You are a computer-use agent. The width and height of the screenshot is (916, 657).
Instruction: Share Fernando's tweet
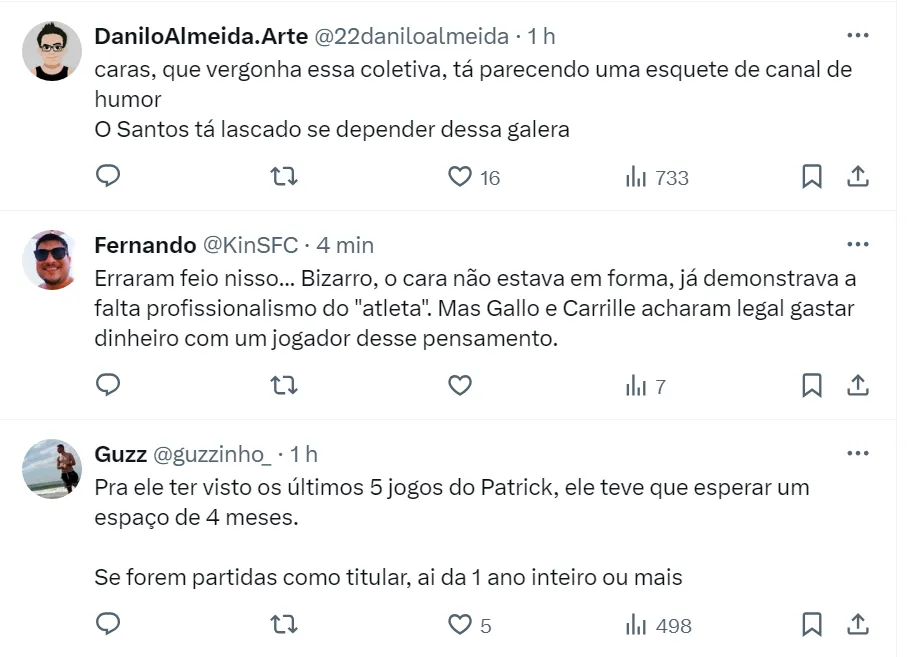point(857,385)
